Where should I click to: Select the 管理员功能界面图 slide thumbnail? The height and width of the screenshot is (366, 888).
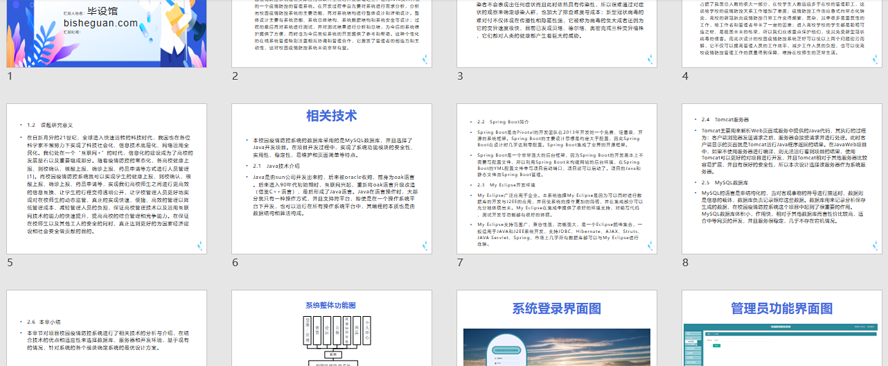pos(782,328)
